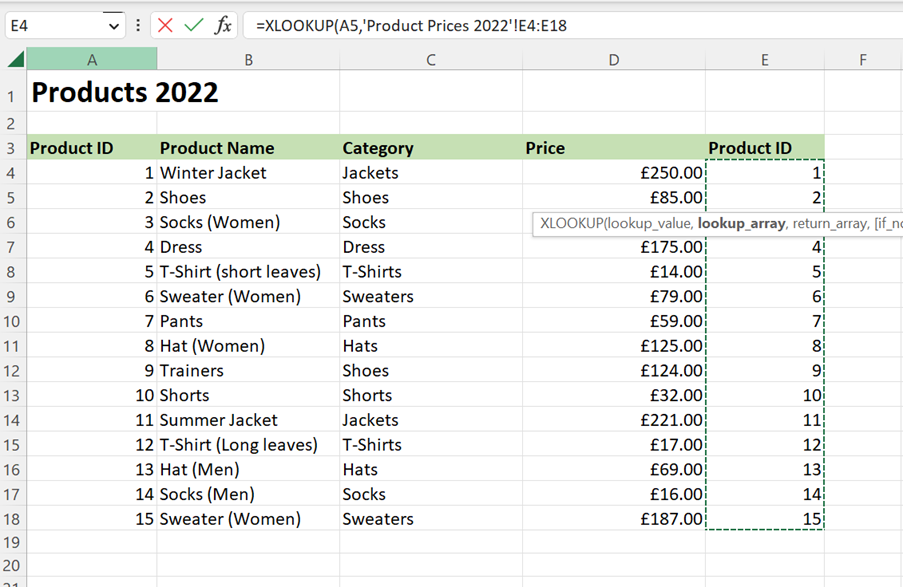Click the £250.00 price cell

coord(670,173)
